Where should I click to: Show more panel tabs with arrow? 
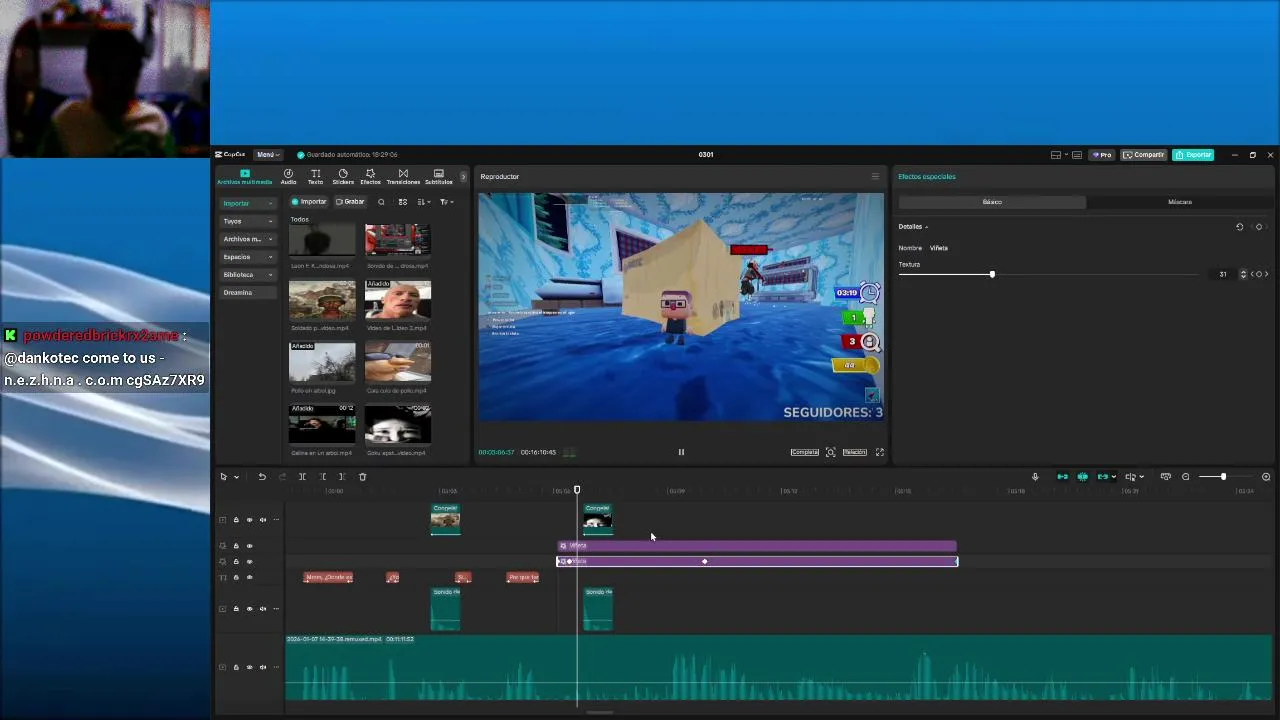click(x=463, y=177)
